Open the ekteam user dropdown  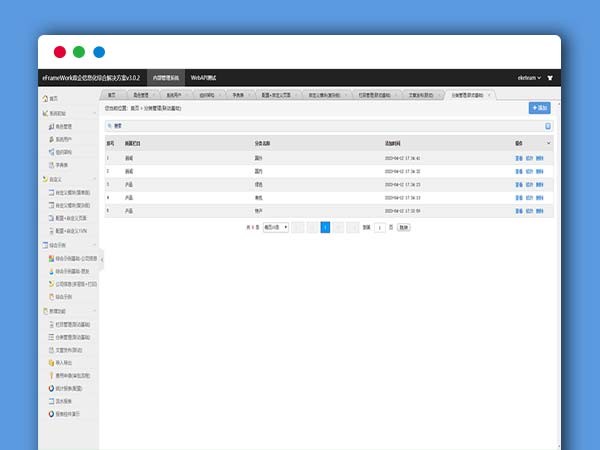point(530,77)
